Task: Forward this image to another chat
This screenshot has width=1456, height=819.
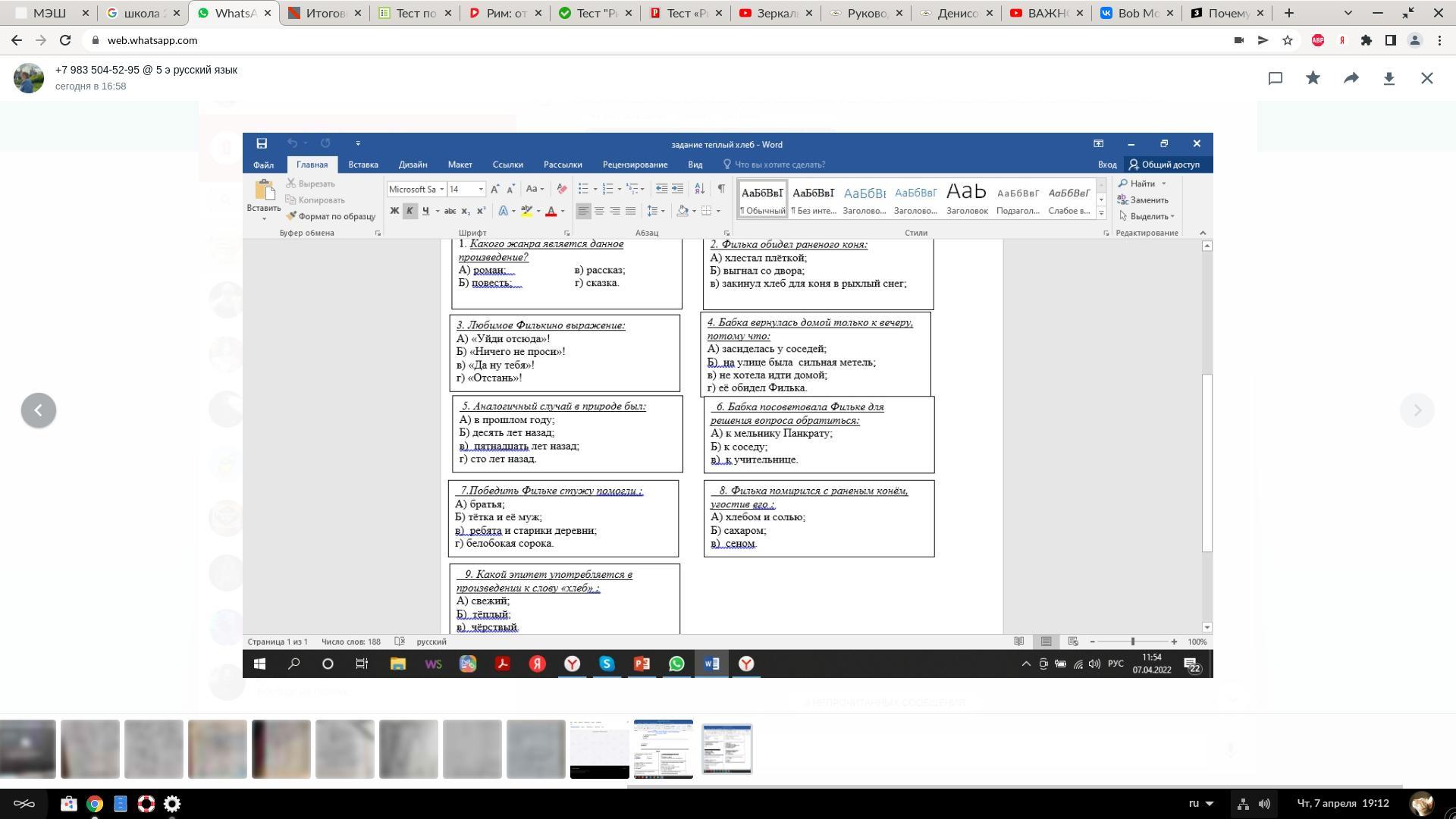Action: coord(1351,78)
